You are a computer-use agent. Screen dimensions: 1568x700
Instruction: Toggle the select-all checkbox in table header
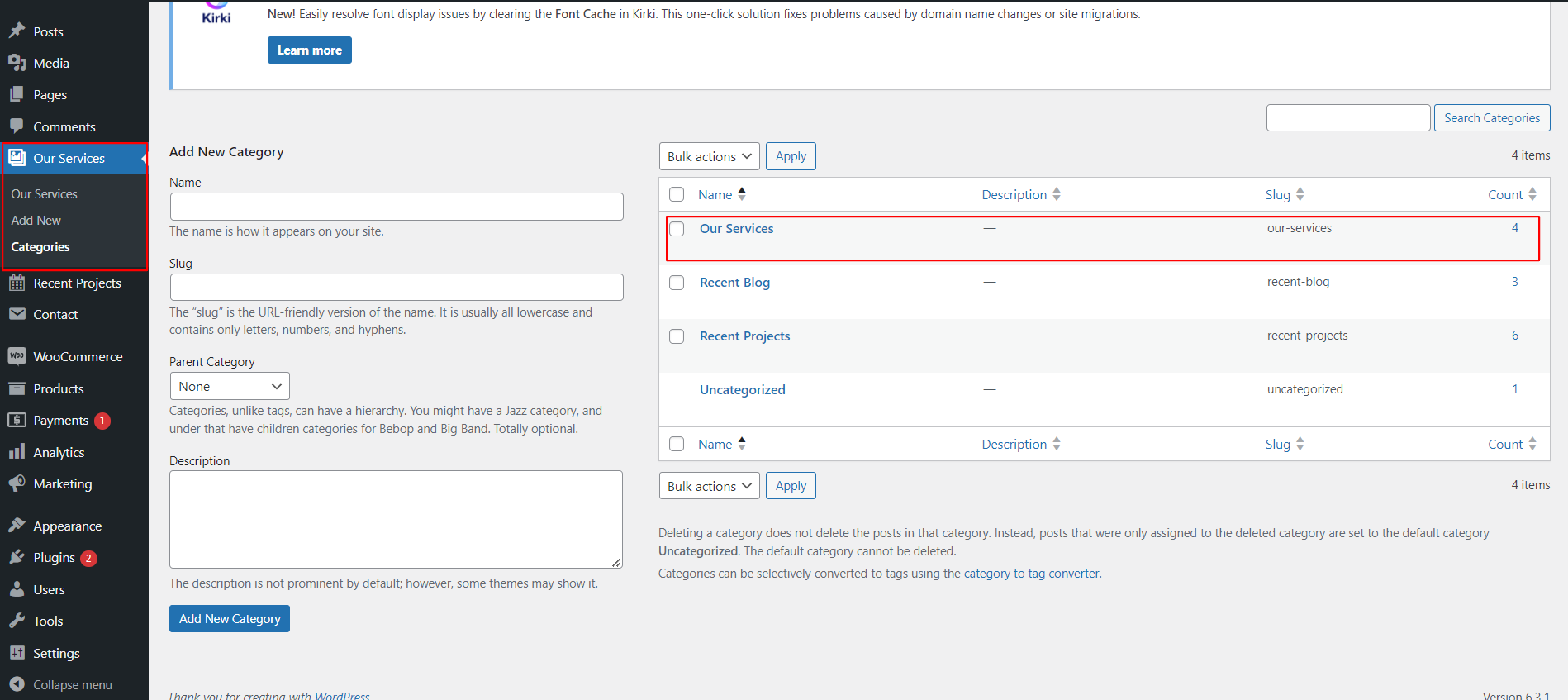[x=677, y=194]
